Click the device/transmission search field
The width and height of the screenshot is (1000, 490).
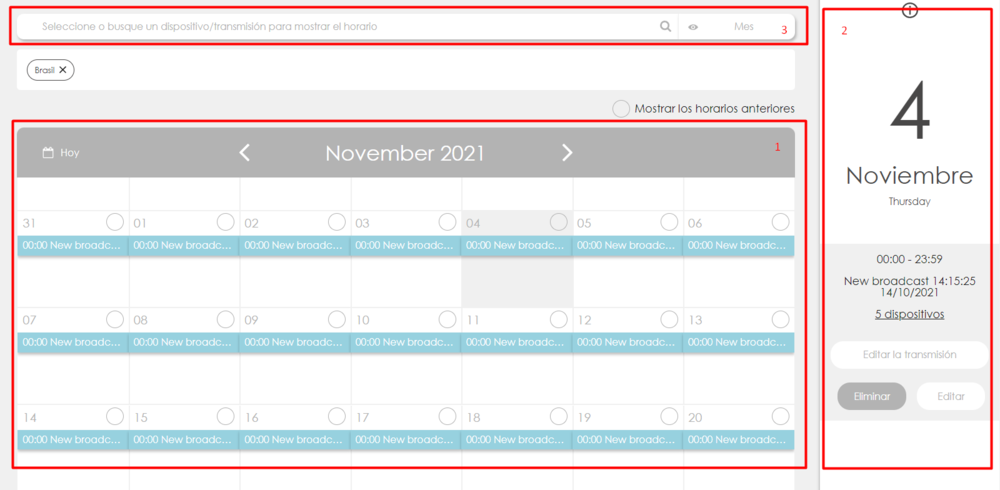(x=340, y=27)
